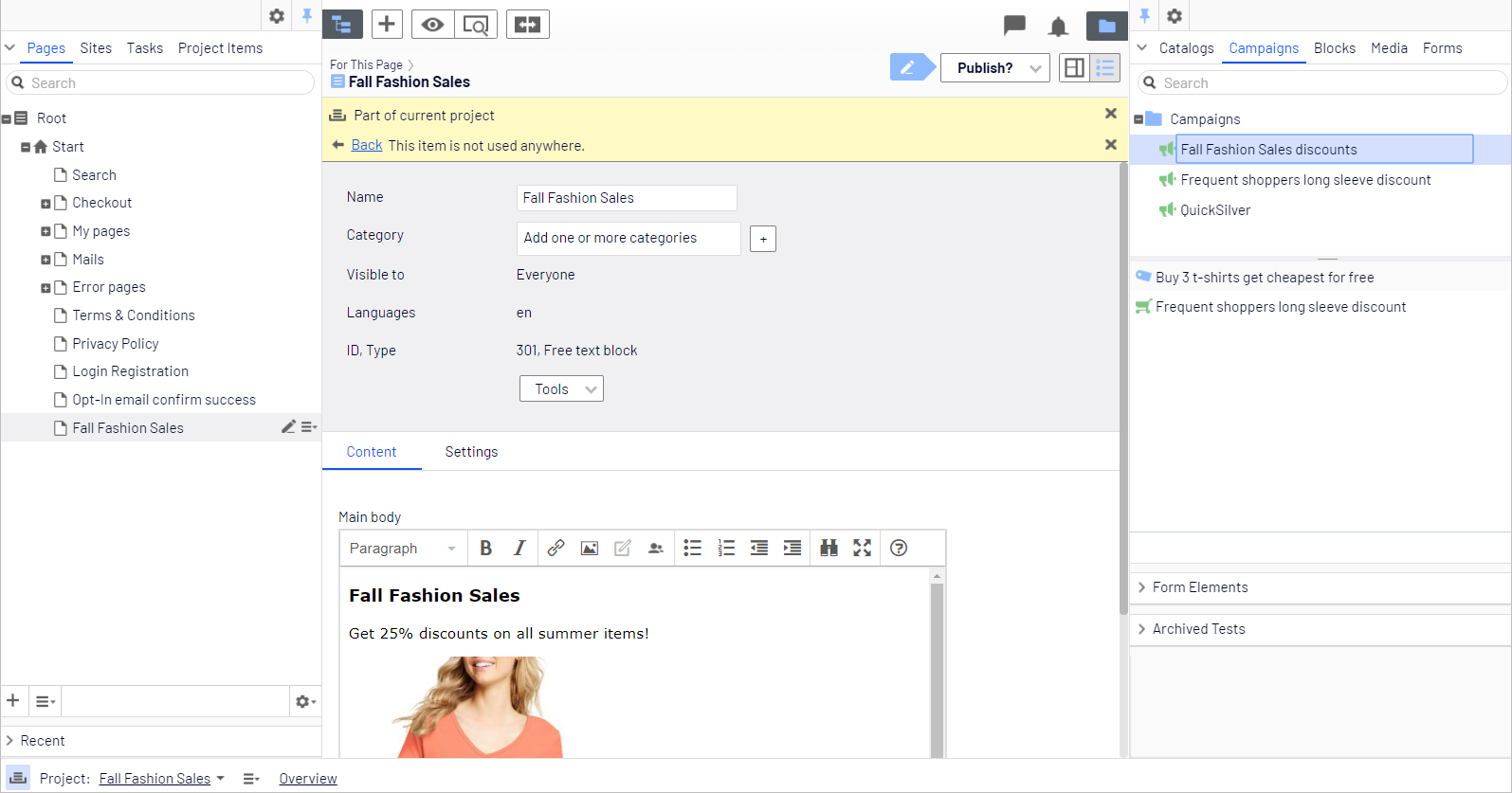This screenshot has width=1512, height=793.
Task: Open the Blocks tab
Action: click(x=1334, y=48)
